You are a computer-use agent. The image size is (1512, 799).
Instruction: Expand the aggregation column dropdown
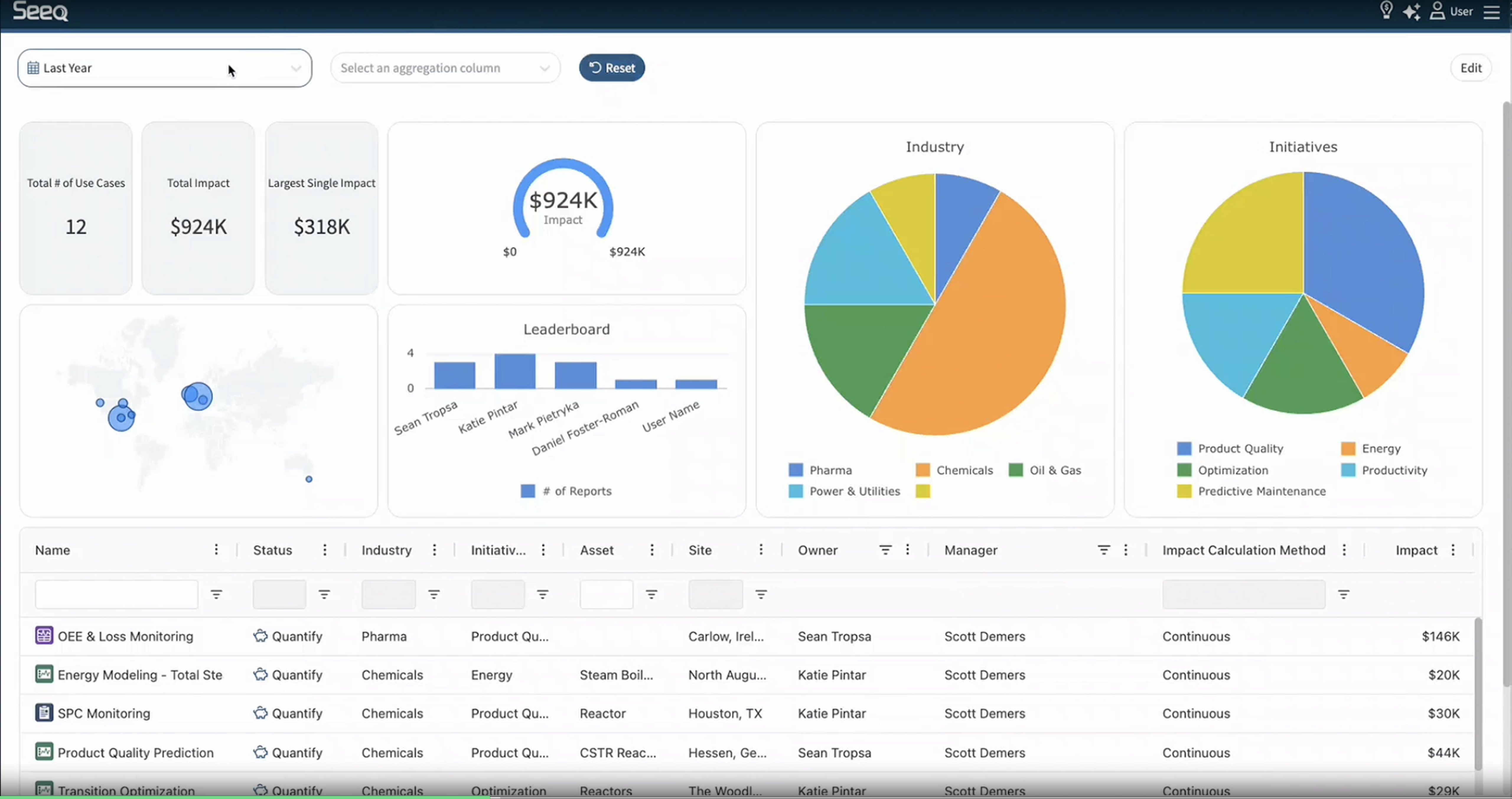(445, 68)
